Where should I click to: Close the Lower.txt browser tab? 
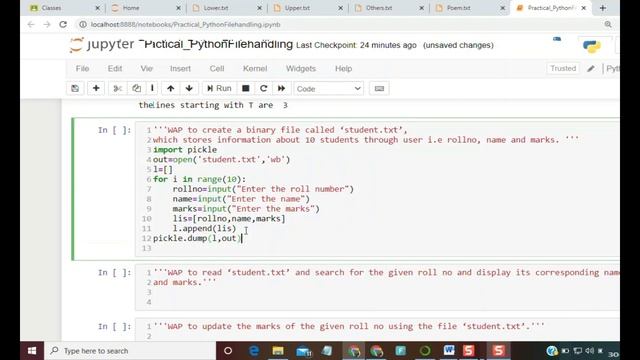click(x=260, y=8)
